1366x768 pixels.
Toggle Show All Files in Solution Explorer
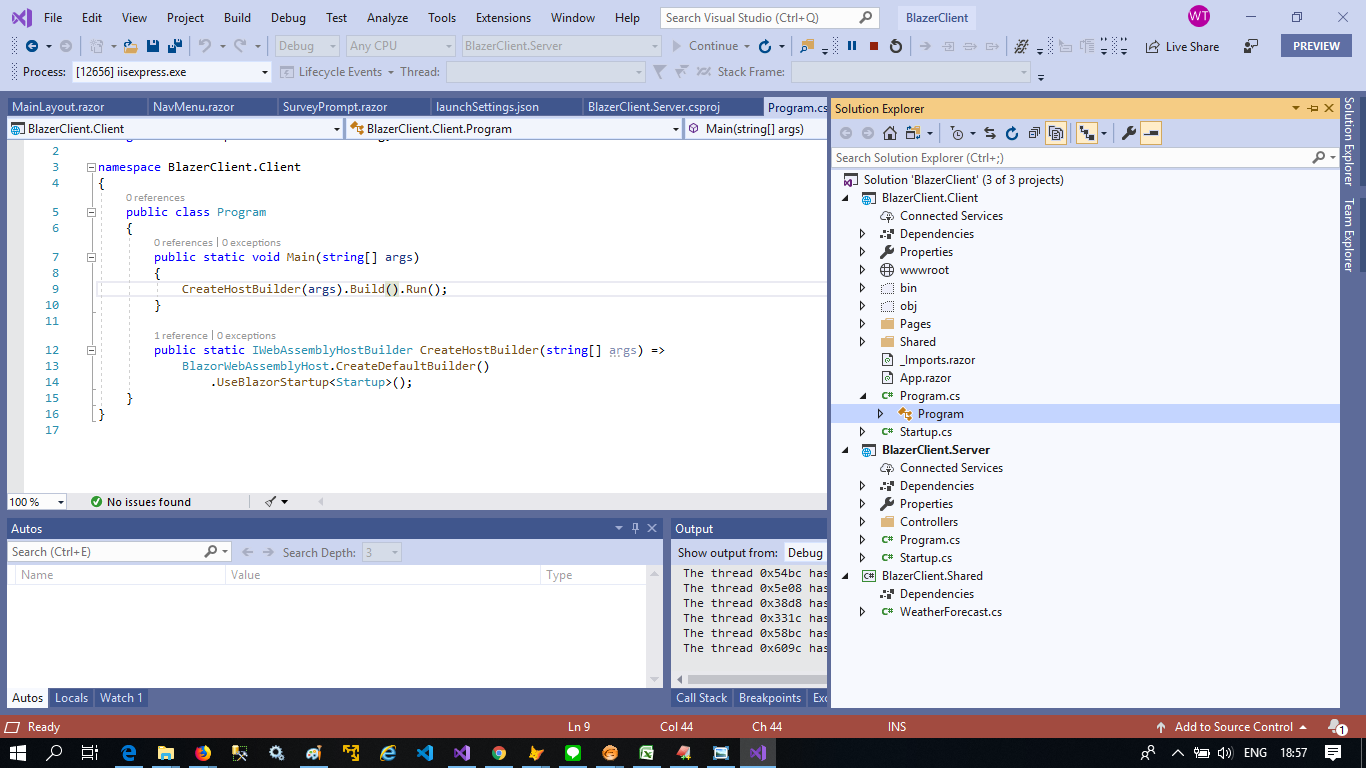point(1055,133)
